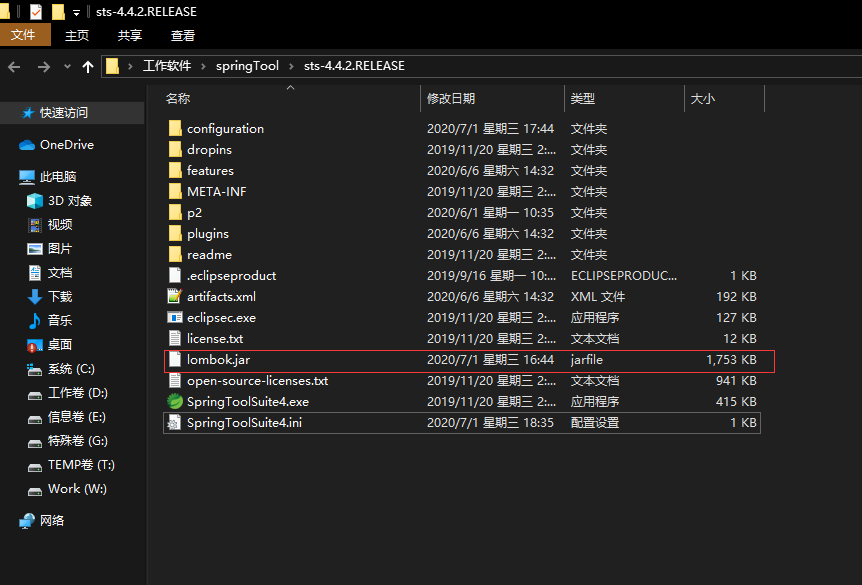The width and height of the screenshot is (862, 585).
Task: Open the recent locations dropdown arrow
Action: (67, 67)
